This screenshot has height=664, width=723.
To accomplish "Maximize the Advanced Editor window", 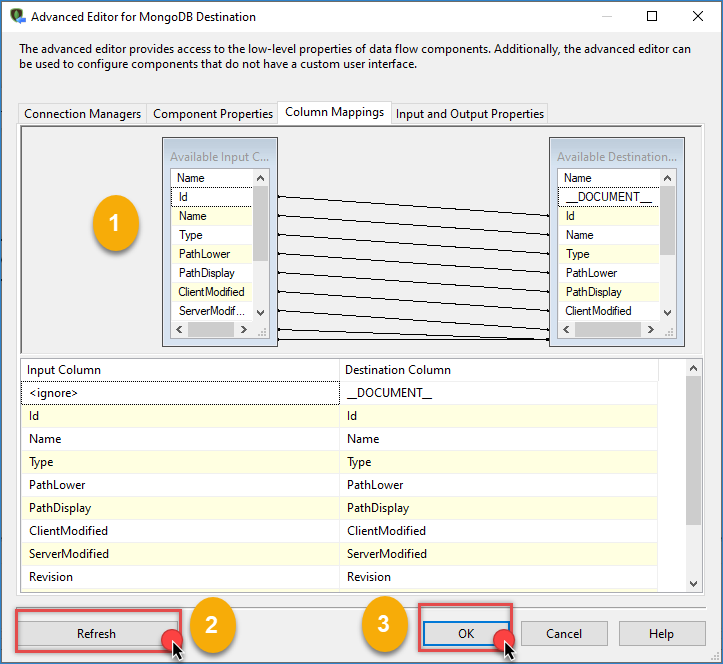I will click(652, 16).
